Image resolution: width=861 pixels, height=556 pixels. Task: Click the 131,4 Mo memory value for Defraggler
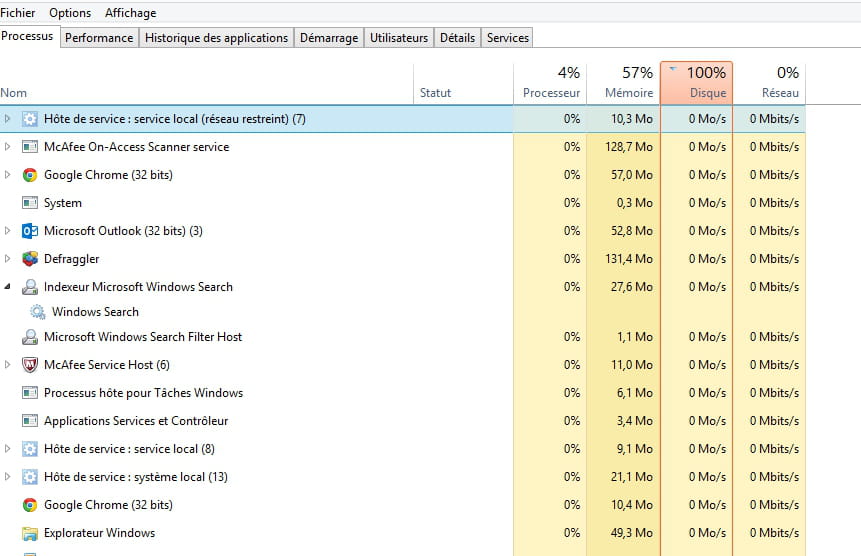click(629, 259)
